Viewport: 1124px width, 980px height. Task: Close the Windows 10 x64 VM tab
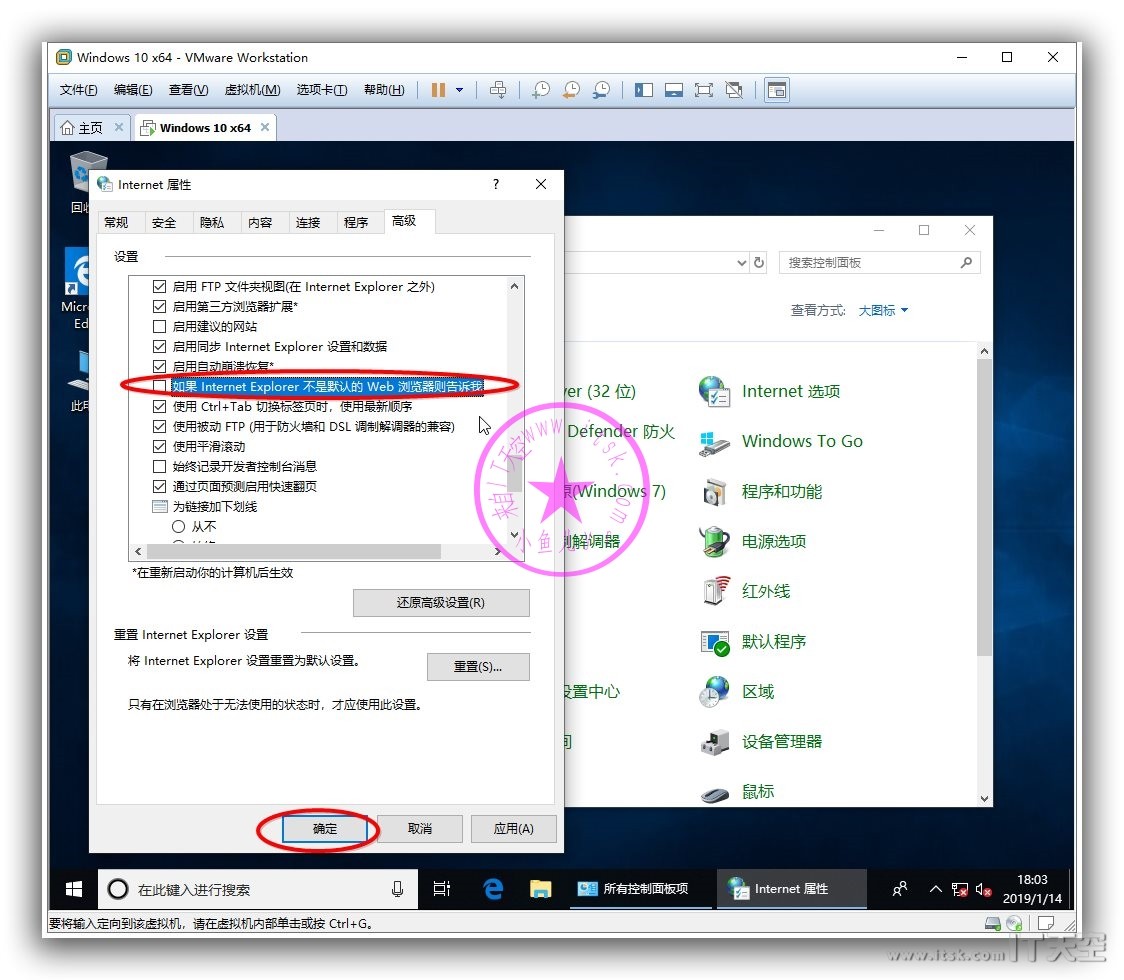[265, 127]
